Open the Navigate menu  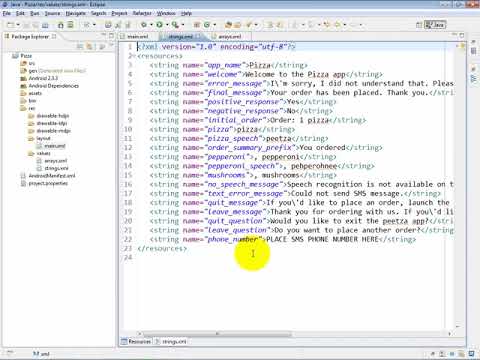click(x=76, y=13)
